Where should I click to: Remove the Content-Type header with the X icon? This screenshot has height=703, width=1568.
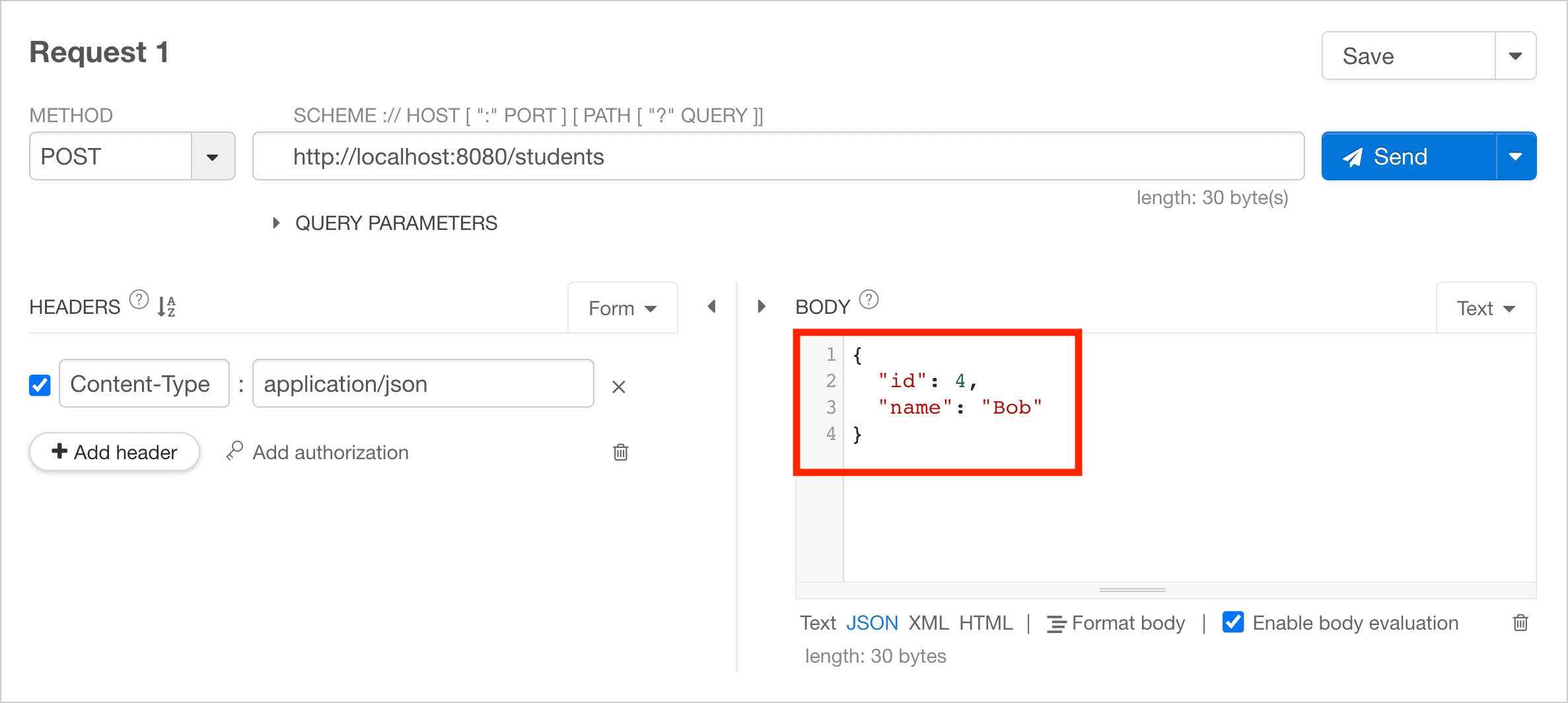(618, 387)
